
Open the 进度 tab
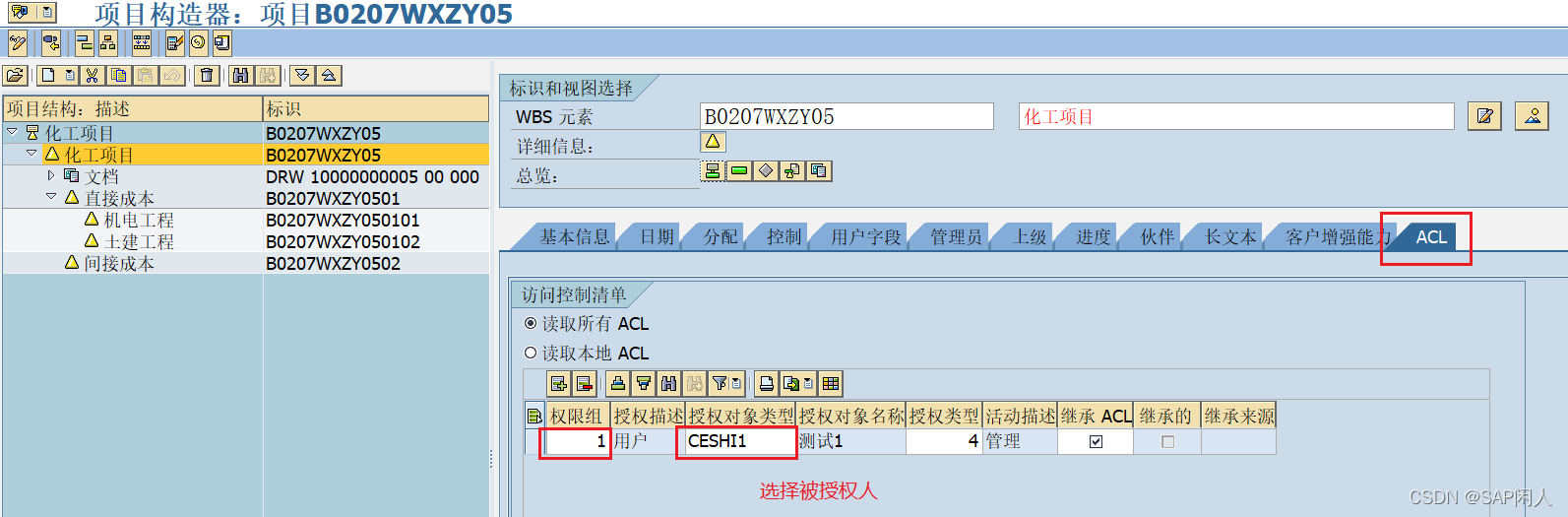pyautogui.click(x=1093, y=236)
